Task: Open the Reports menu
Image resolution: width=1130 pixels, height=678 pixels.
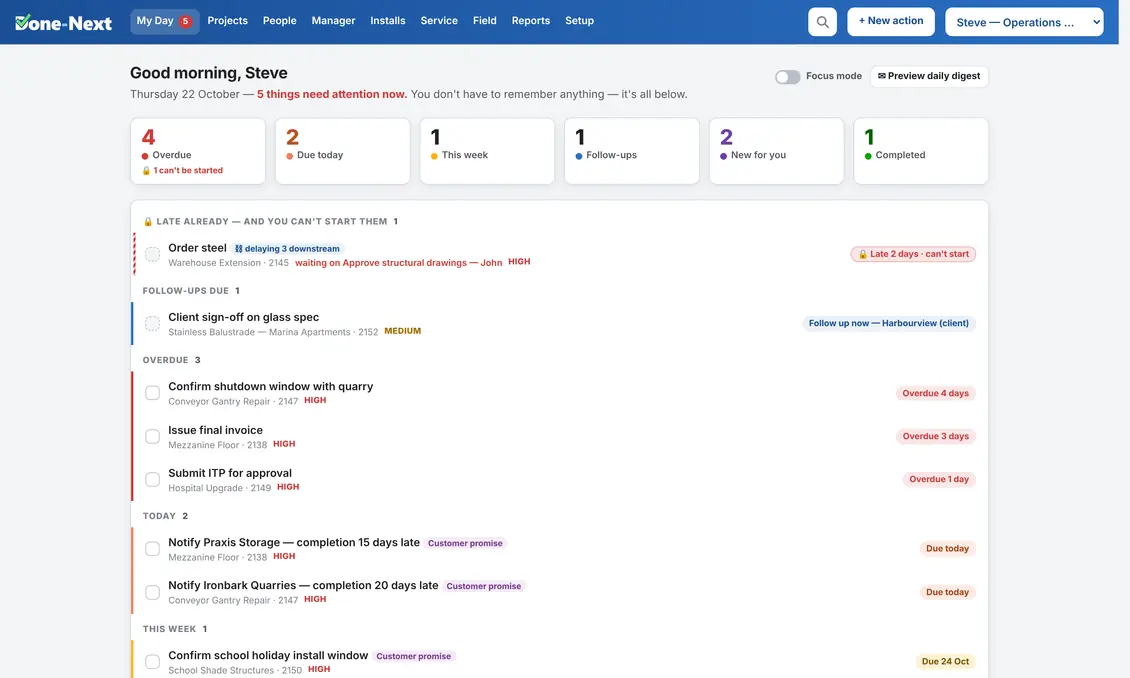Action: [530, 21]
